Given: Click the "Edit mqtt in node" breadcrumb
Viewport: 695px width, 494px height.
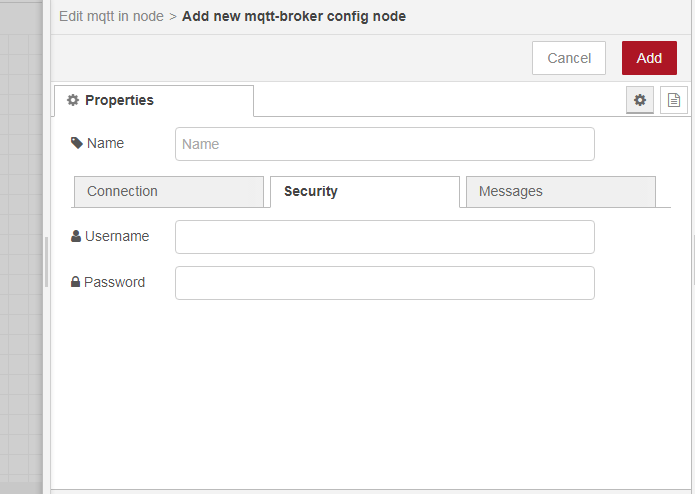Looking at the screenshot, I should (111, 16).
